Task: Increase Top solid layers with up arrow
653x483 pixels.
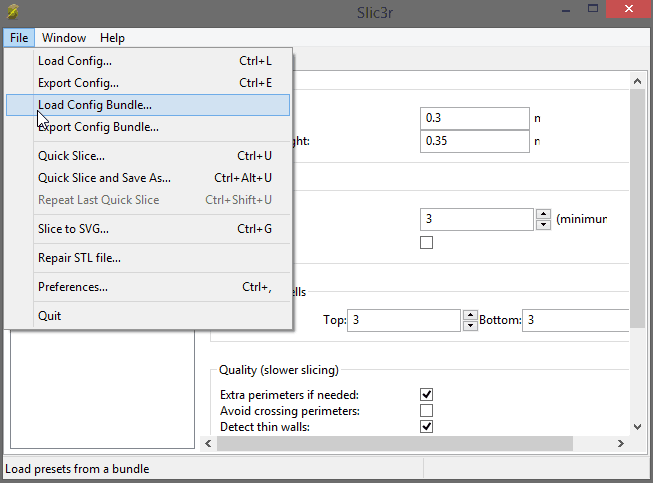Action: 470,315
